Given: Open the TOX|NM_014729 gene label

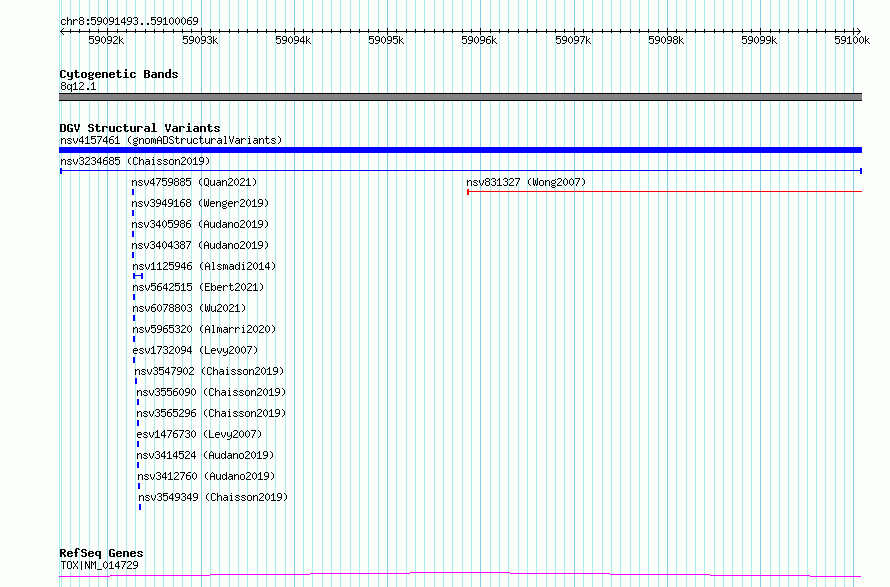Looking at the screenshot, I should [99, 565].
